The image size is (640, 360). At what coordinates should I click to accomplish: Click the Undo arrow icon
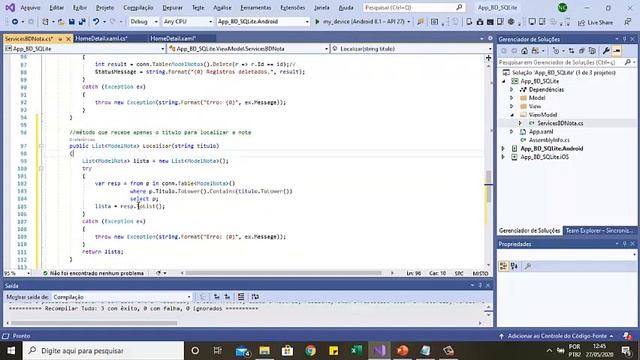coord(96,22)
